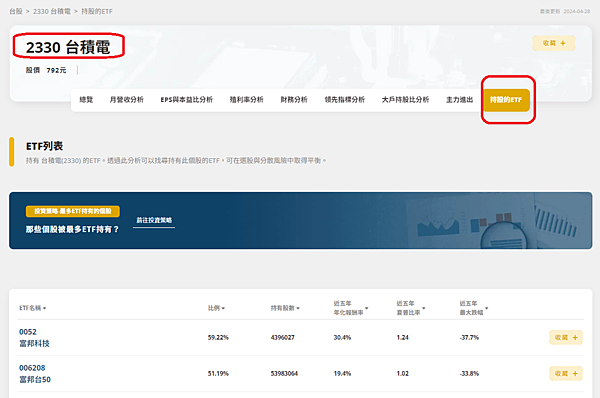The width and height of the screenshot is (600, 398).
Task: Sort by 近五年夏普比率 column
Action: coord(411,308)
